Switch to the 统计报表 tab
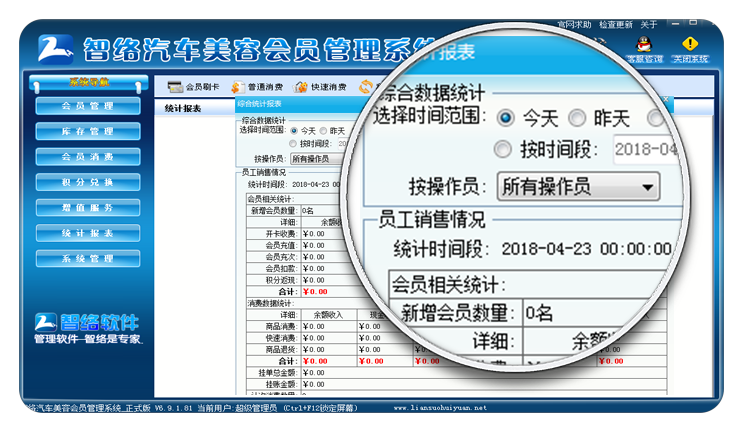The image size is (746, 436). pos(183,109)
